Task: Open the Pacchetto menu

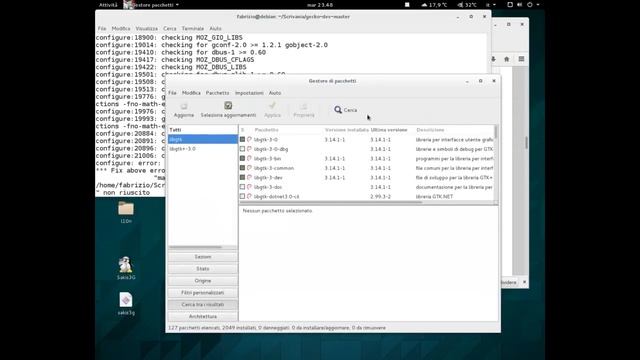Action: point(217,93)
